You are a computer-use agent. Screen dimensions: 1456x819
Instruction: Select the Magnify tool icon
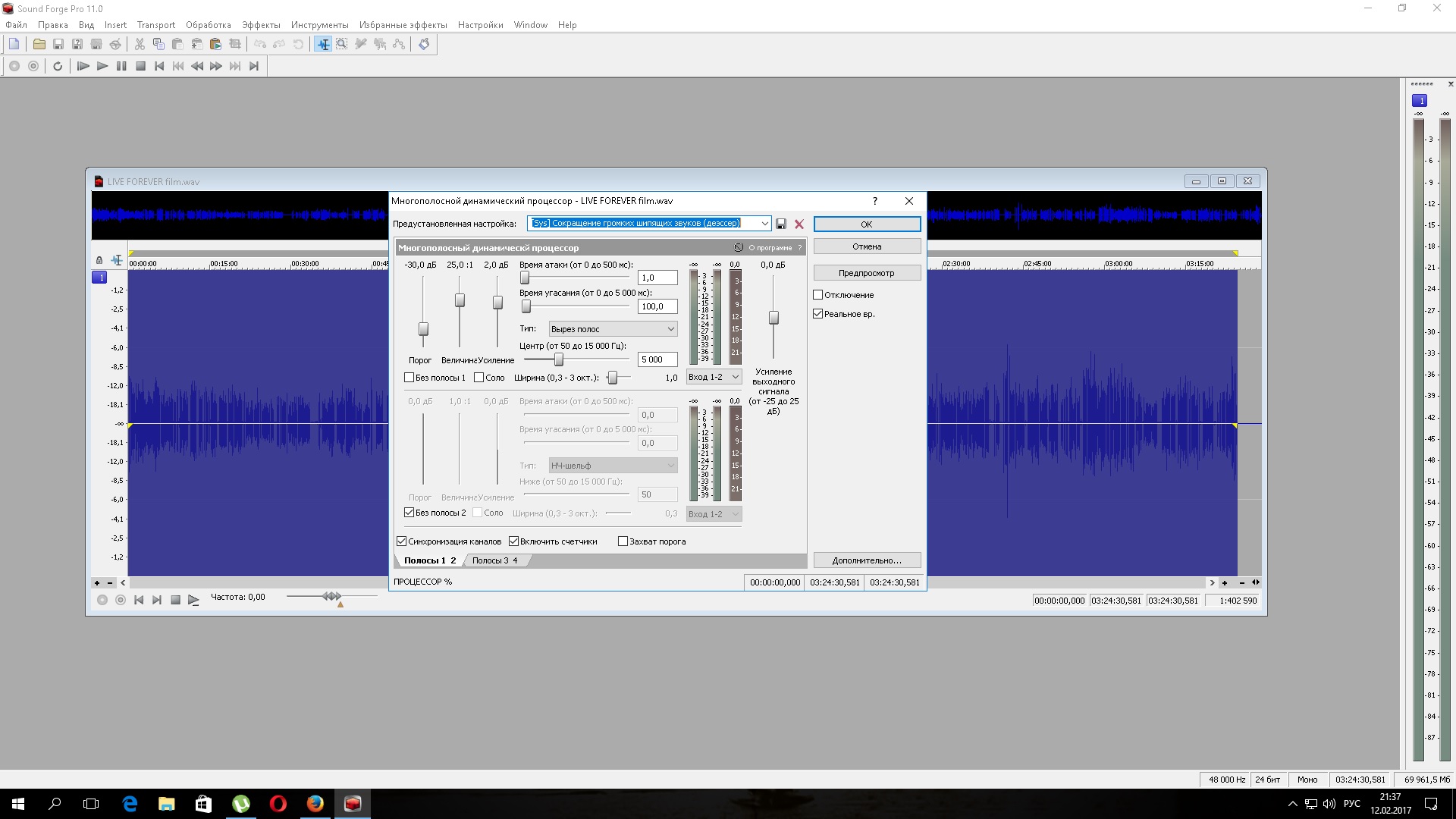(342, 44)
